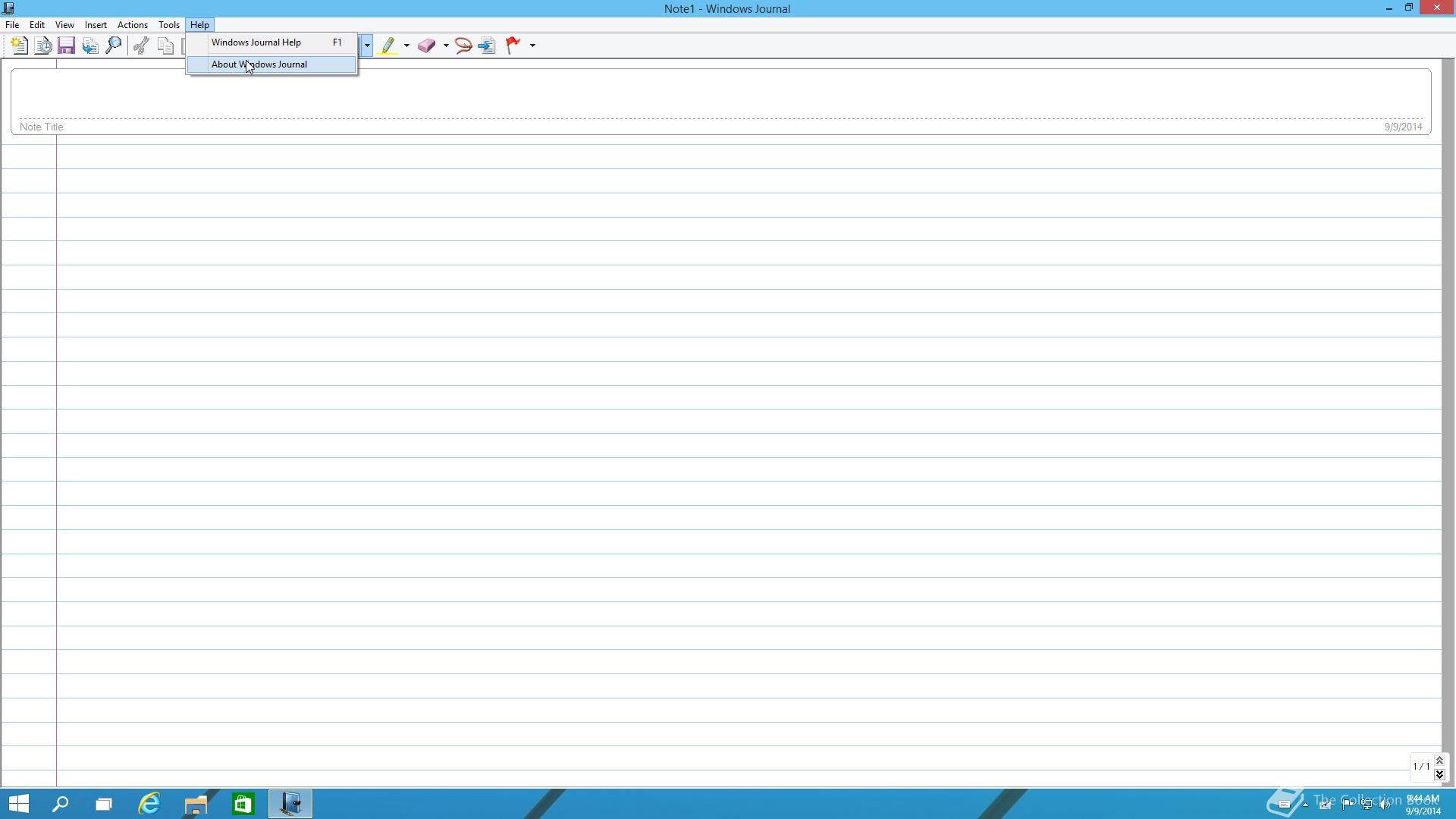Save note with the floppy disk icon
Screen dimensions: 1456x819
pyautogui.click(x=67, y=45)
